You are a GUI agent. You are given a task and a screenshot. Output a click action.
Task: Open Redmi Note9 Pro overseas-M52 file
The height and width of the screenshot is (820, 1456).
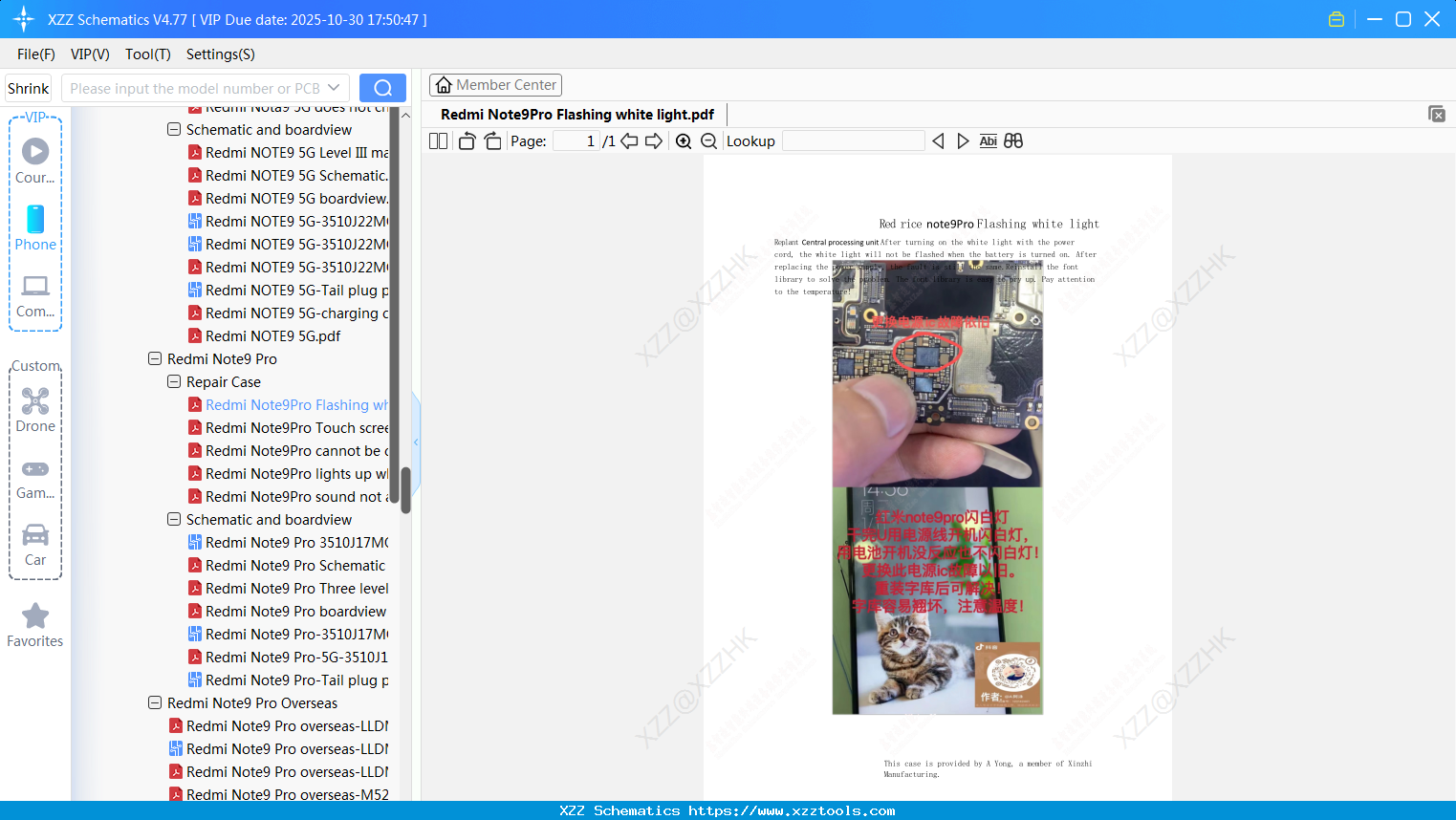point(278,794)
